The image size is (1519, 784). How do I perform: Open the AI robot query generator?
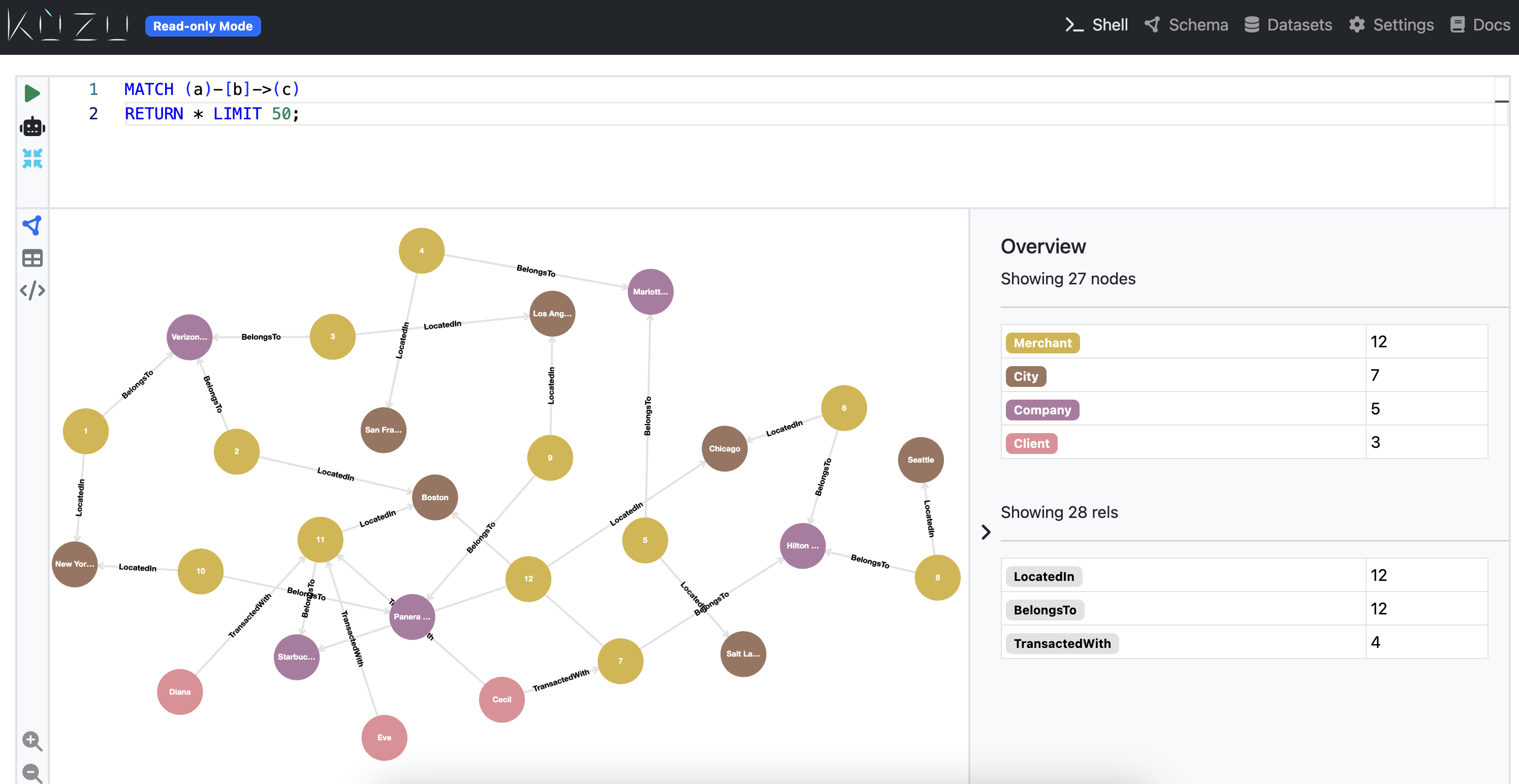[x=32, y=126]
